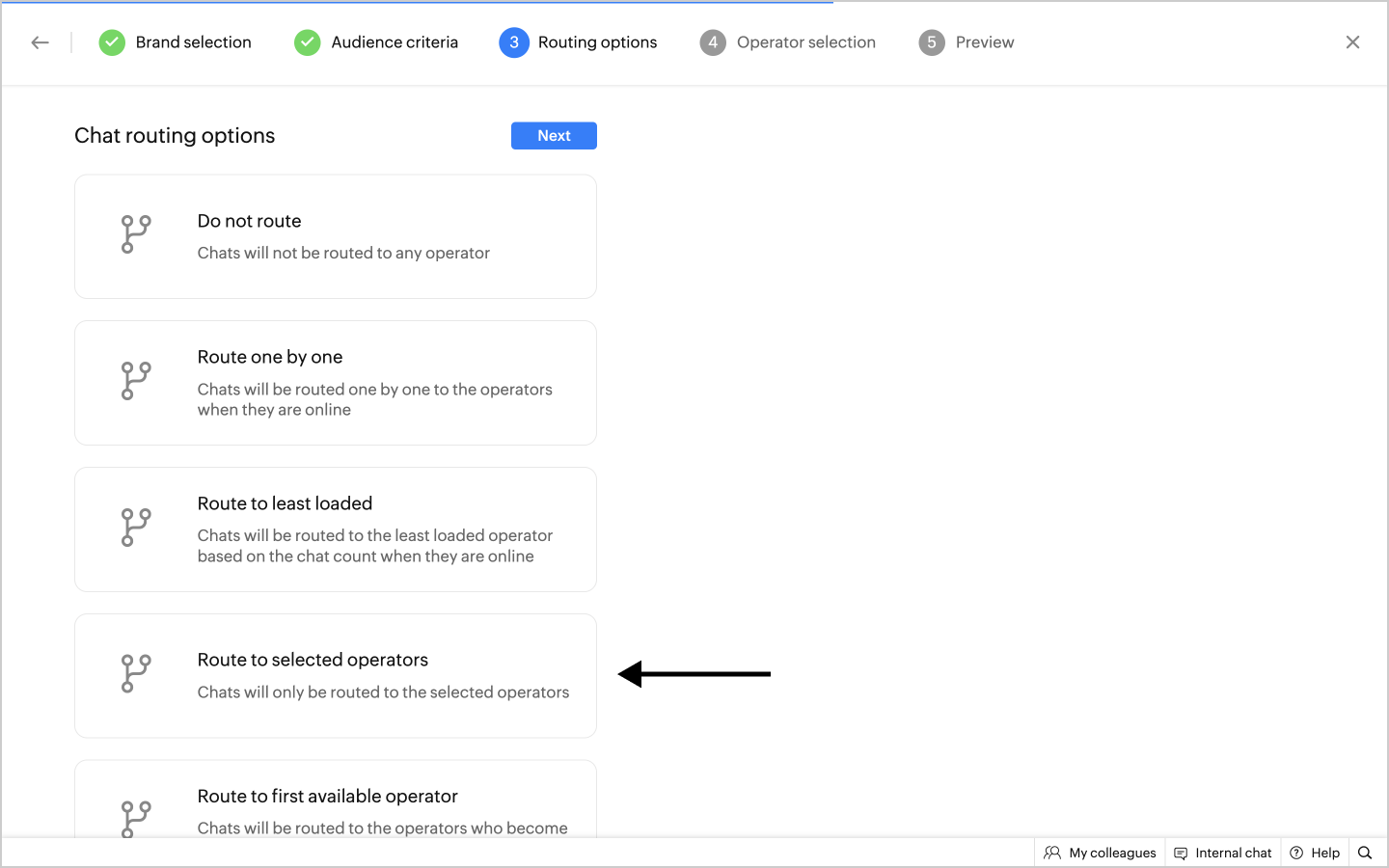Select the Routing options step
This screenshot has height=868, width=1389.
pyautogui.click(x=578, y=42)
